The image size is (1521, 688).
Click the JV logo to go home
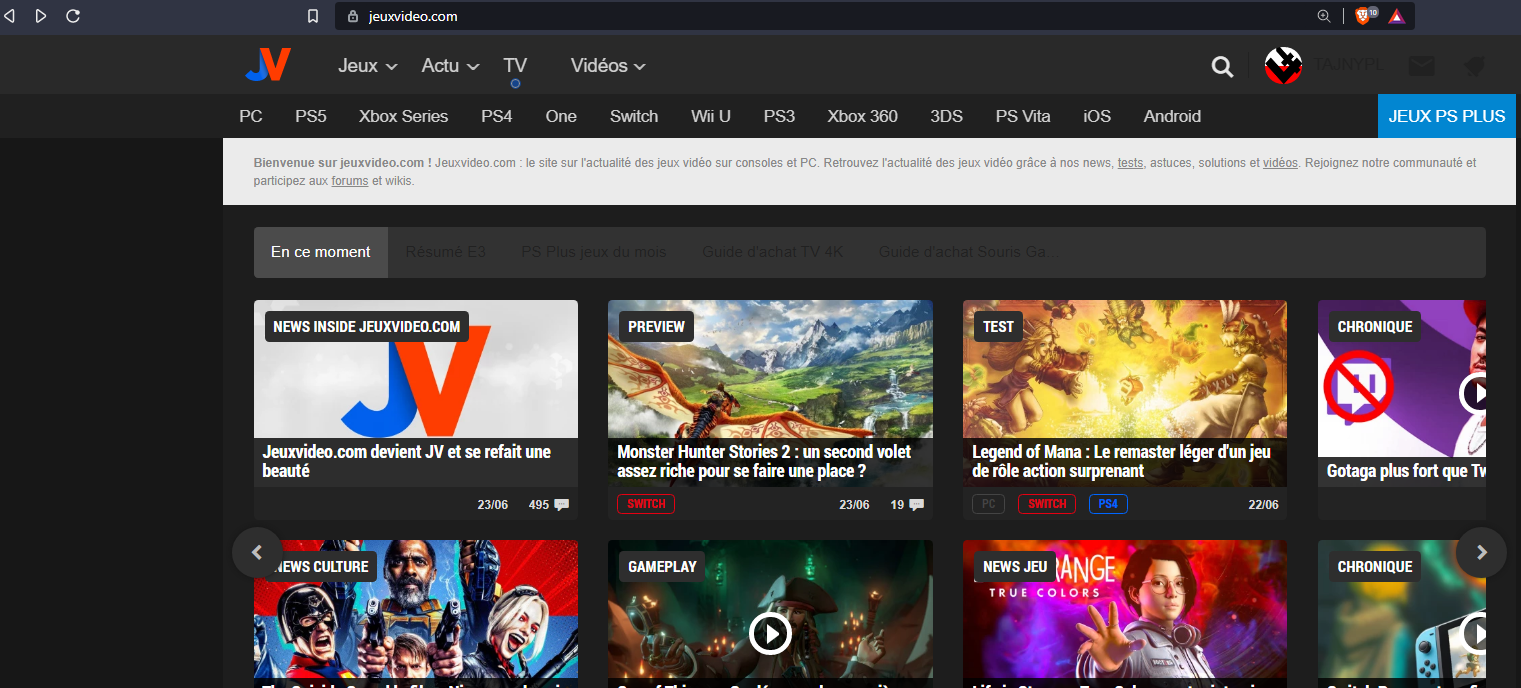pos(268,65)
